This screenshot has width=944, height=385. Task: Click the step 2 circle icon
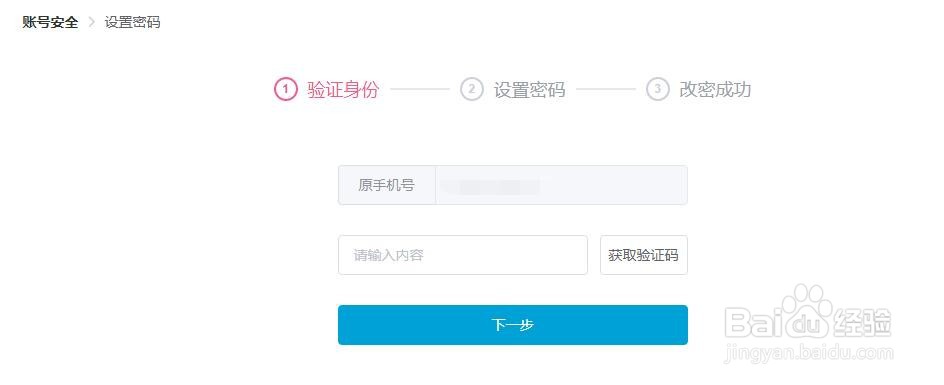pos(471,90)
